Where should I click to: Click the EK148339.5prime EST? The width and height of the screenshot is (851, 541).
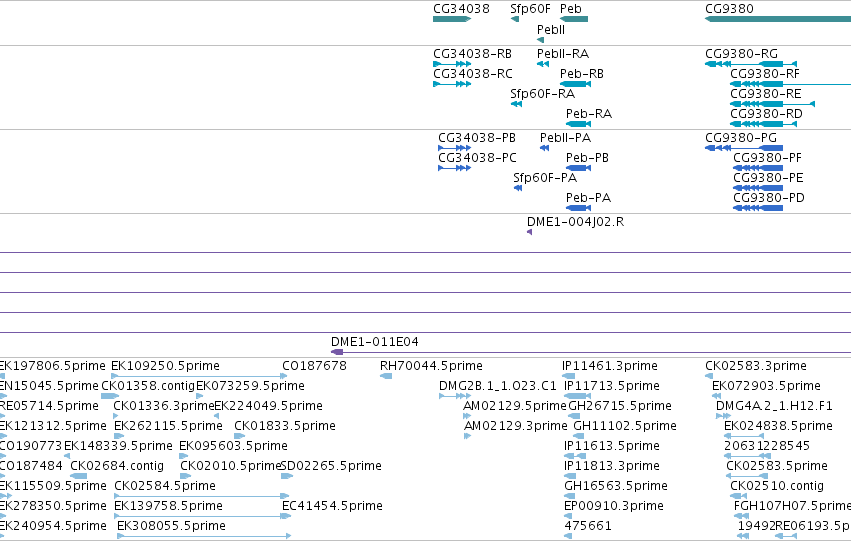point(67,456)
